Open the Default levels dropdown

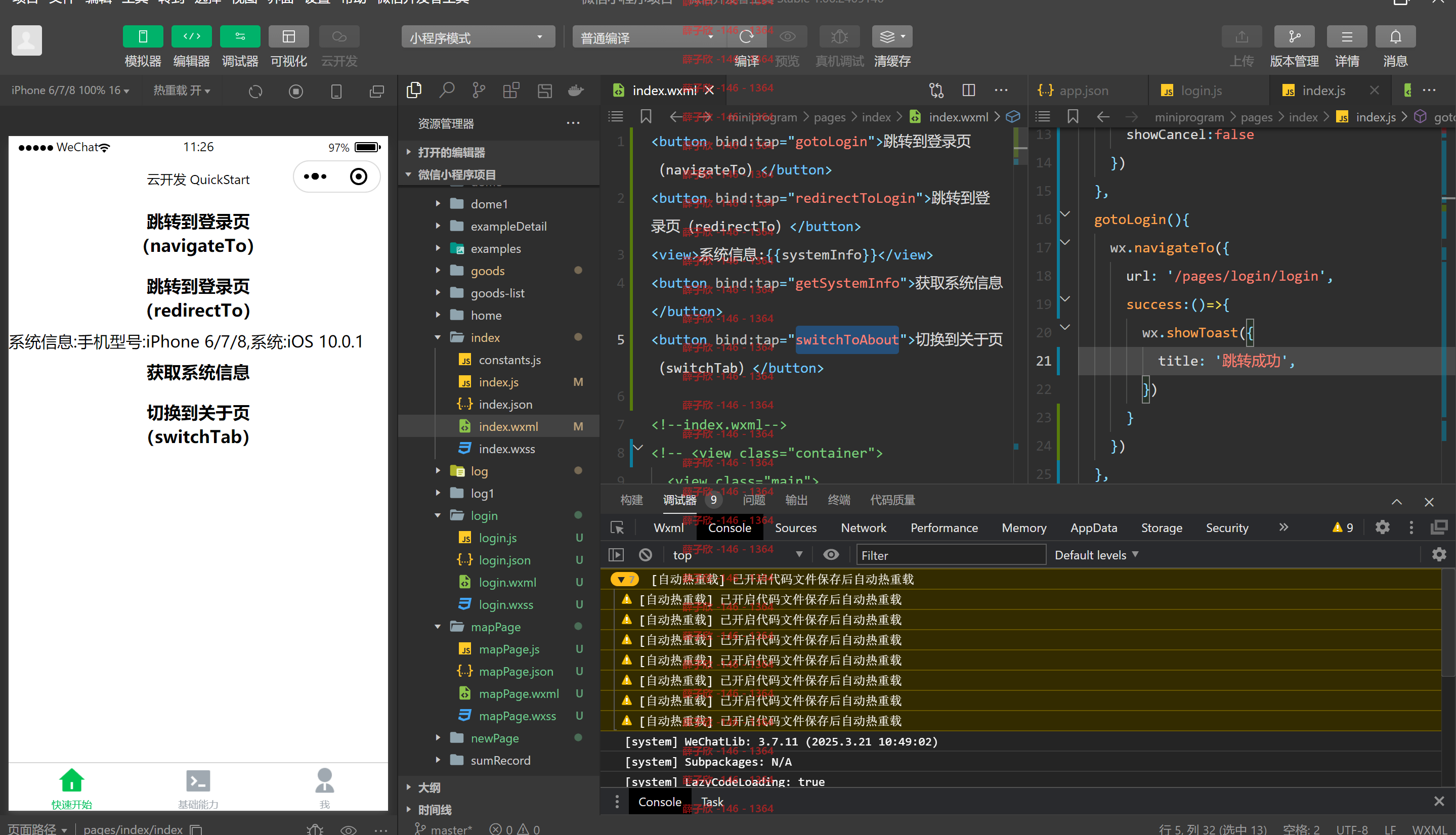point(1096,555)
